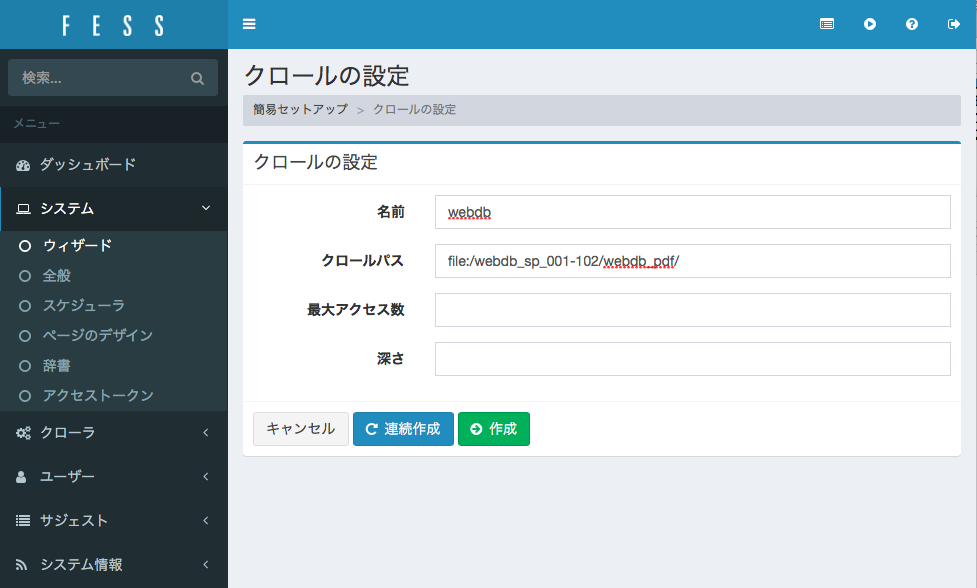This screenshot has width=977, height=588.
Task: Click the サジェスト list icon
Action: point(22,521)
